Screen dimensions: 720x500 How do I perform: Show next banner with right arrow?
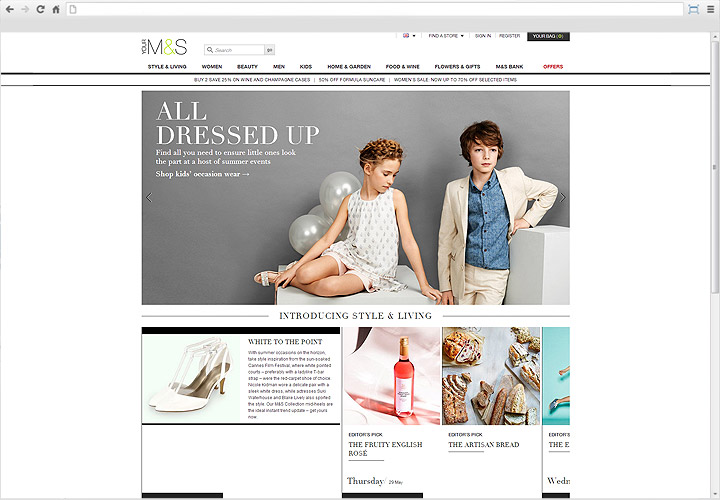[562, 197]
